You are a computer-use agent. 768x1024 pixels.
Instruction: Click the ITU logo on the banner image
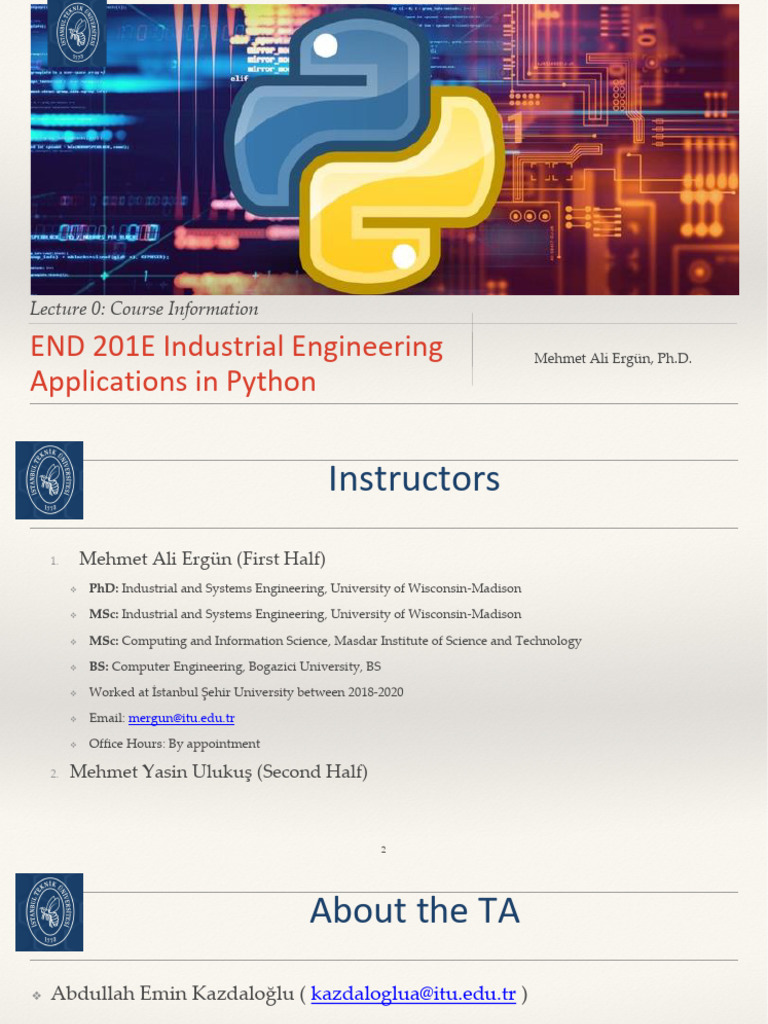(76, 33)
